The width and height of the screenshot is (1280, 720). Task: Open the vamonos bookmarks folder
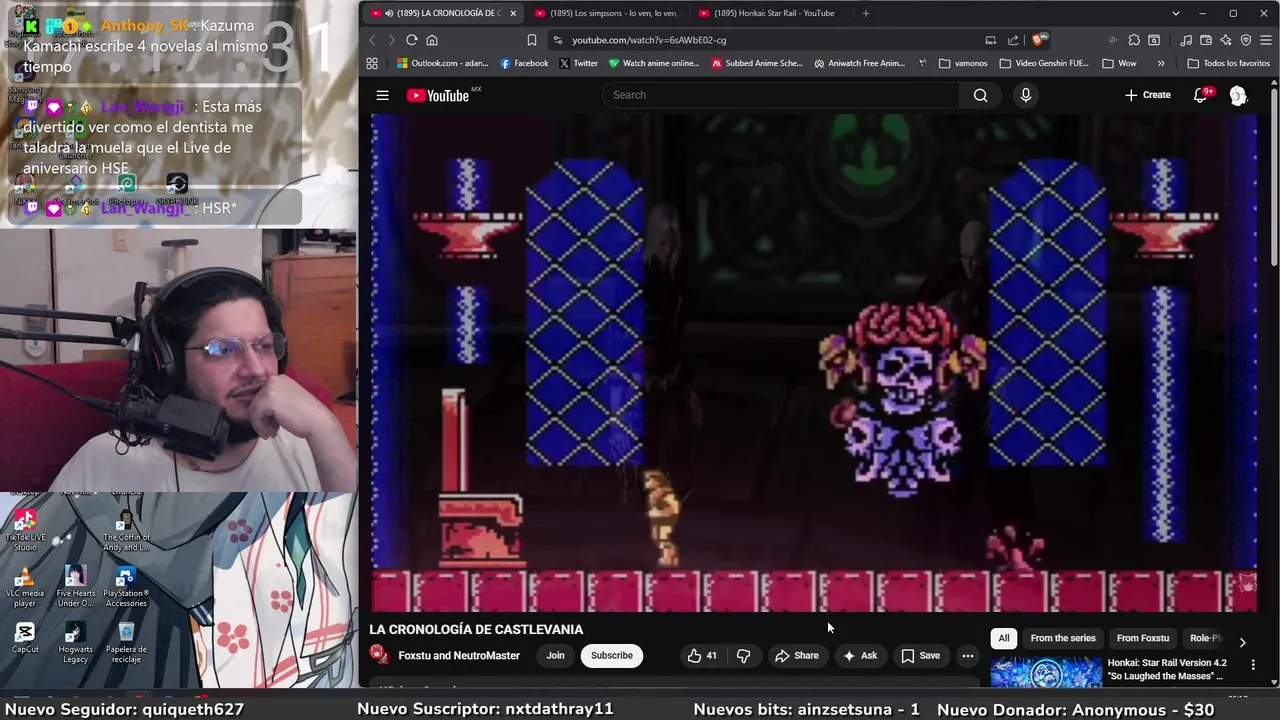pos(963,63)
